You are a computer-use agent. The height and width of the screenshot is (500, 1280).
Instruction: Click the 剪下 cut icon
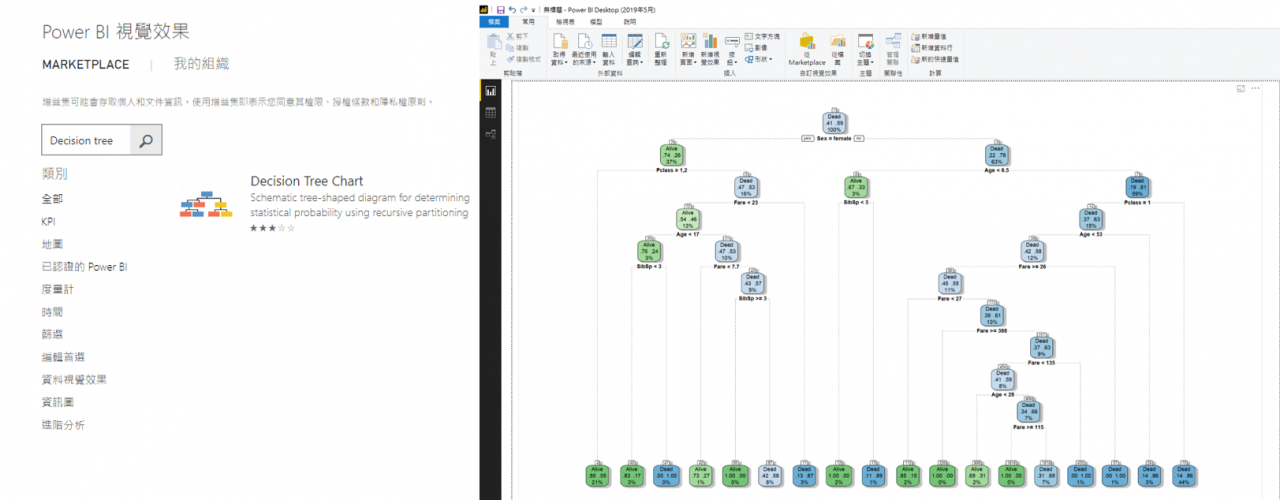[510, 36]
